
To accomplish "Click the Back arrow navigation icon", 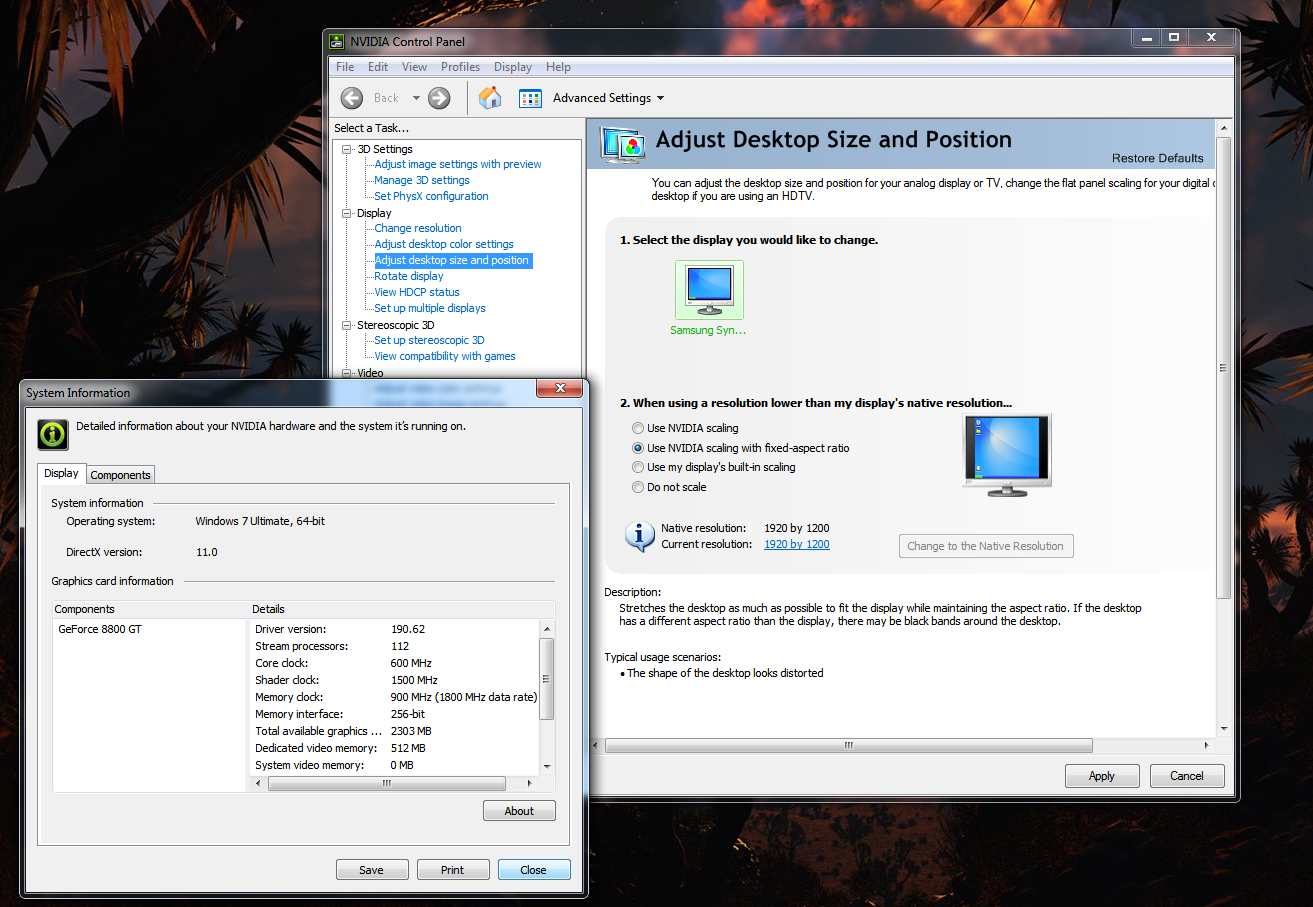I will coord(352,98).
